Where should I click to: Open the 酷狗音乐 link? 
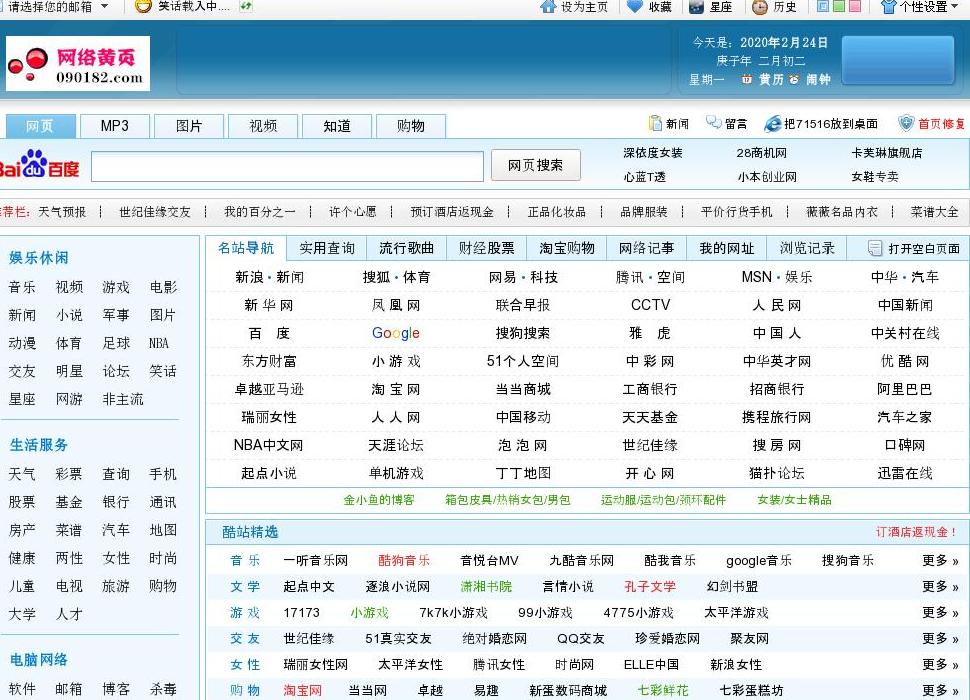coord(404,560)
